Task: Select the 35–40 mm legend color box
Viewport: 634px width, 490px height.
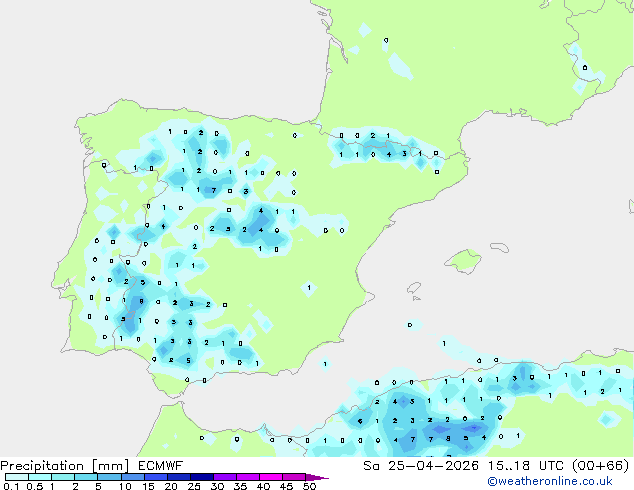Action: click(x=247, y=477)
